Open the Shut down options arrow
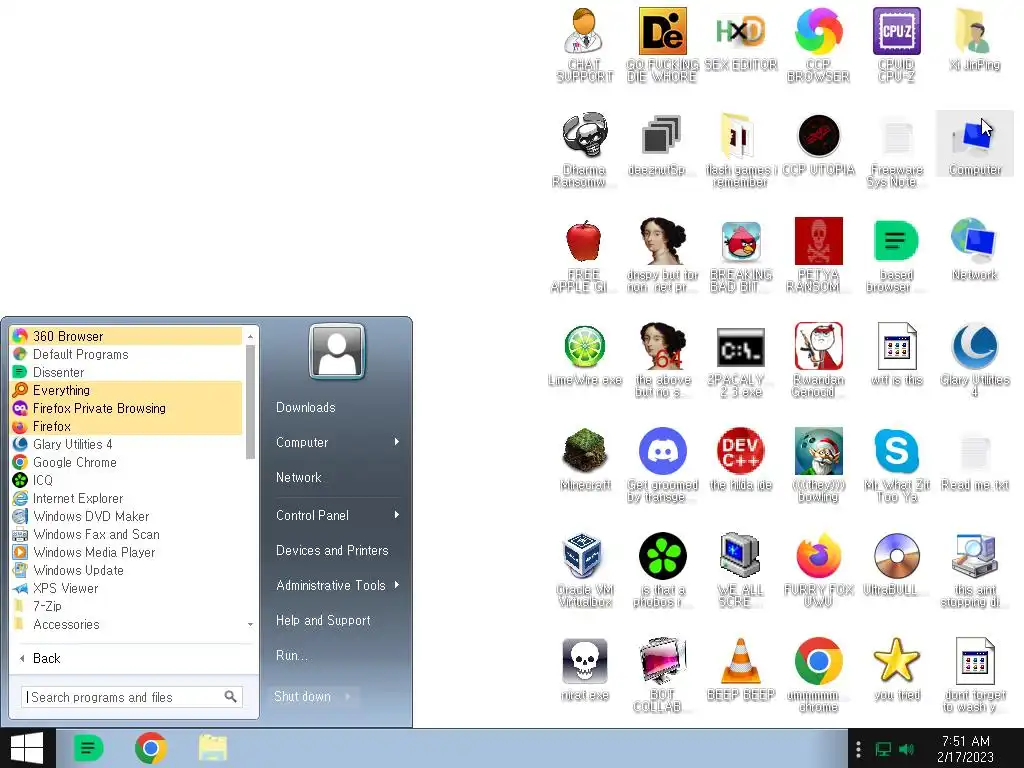 (348, 696)
